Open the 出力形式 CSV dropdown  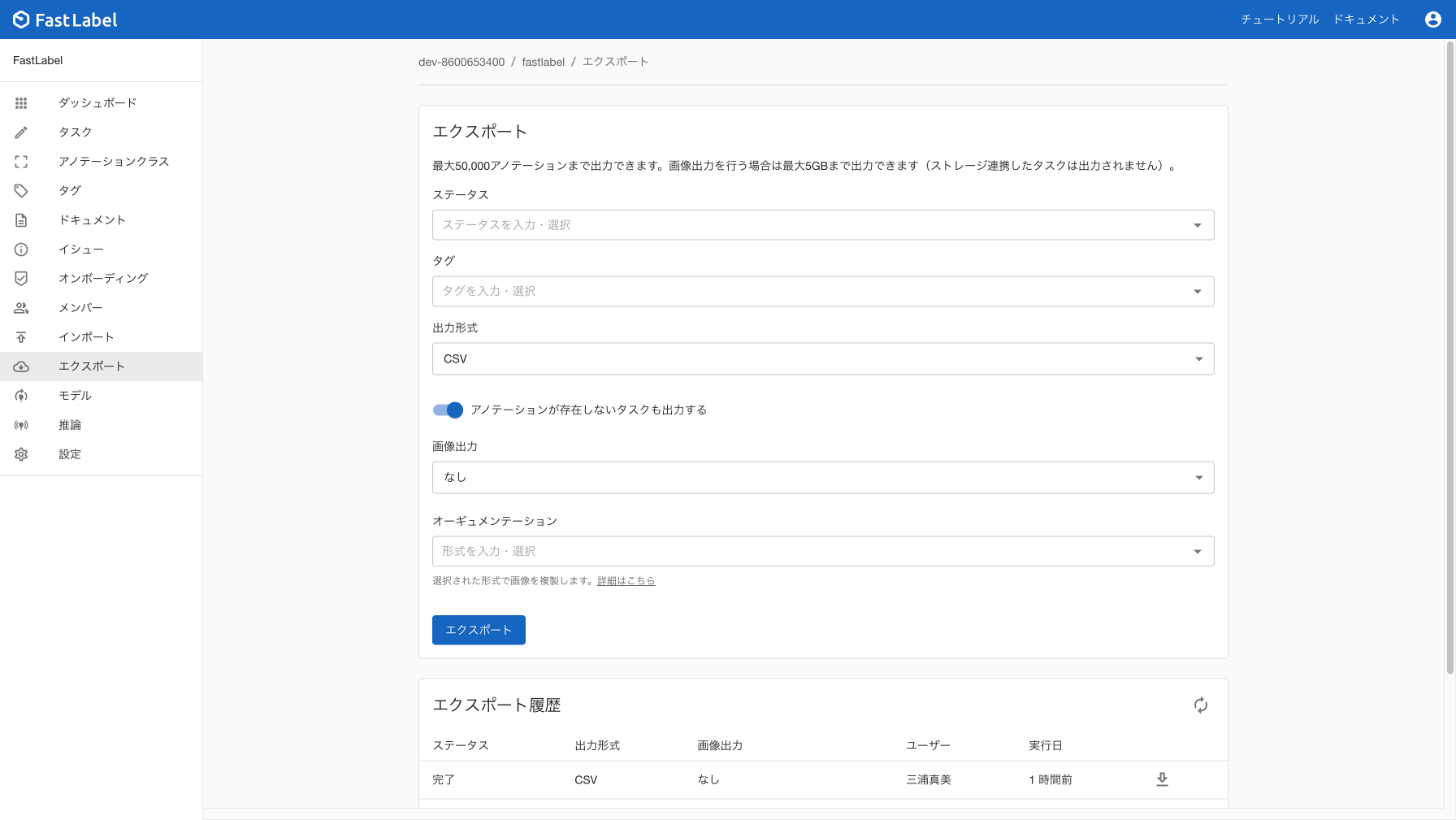823,359
